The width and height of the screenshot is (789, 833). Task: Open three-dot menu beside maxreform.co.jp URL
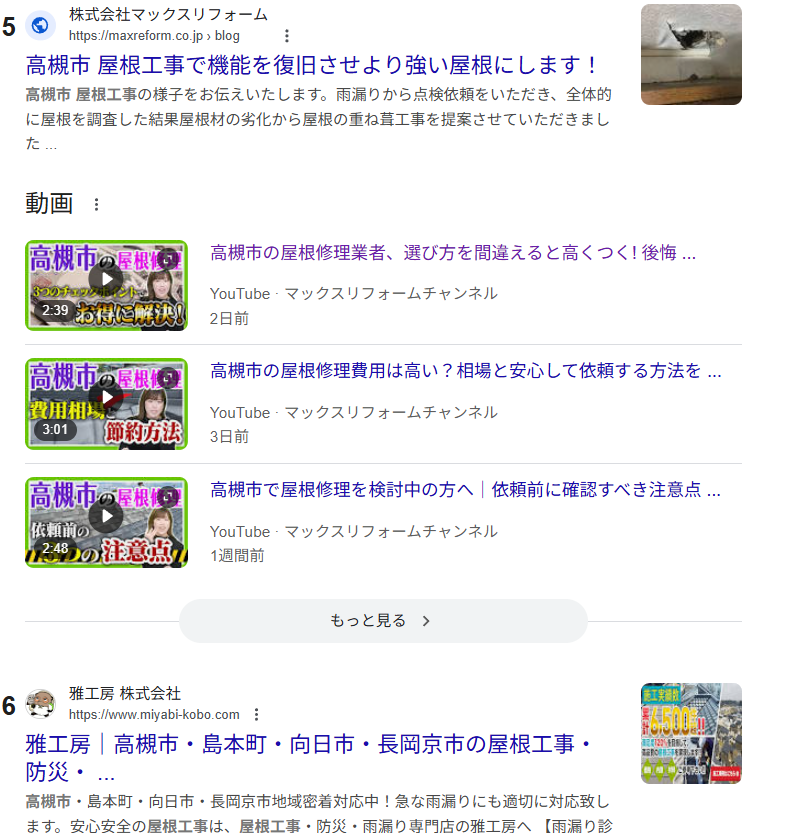pos(287,36)
